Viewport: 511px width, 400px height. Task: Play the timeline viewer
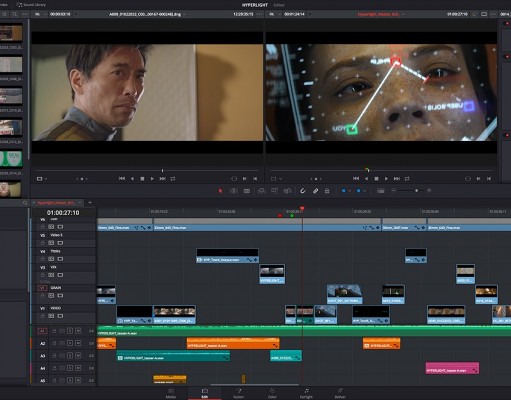coord(386,179)
